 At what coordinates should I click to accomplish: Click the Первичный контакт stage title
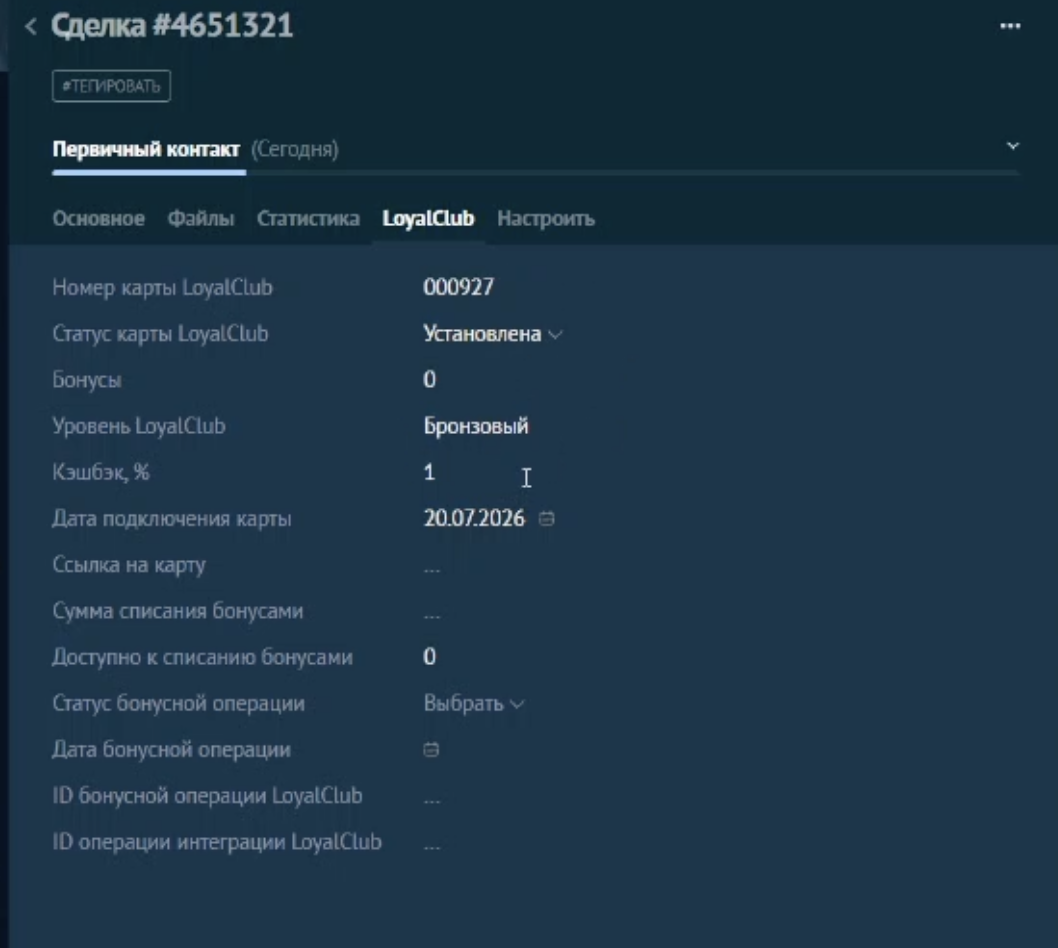tap(146, 149)
